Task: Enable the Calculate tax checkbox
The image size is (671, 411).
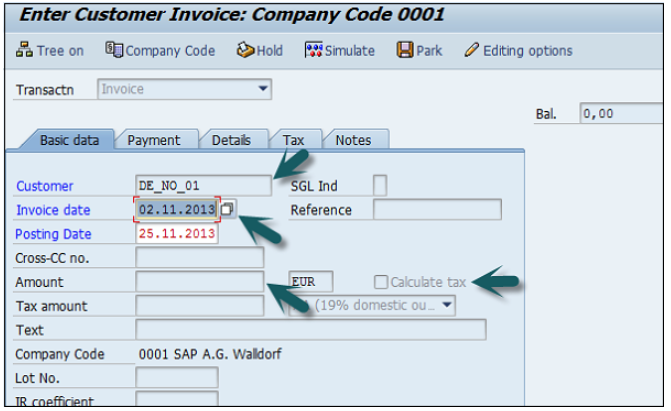Action: point(381,283)
